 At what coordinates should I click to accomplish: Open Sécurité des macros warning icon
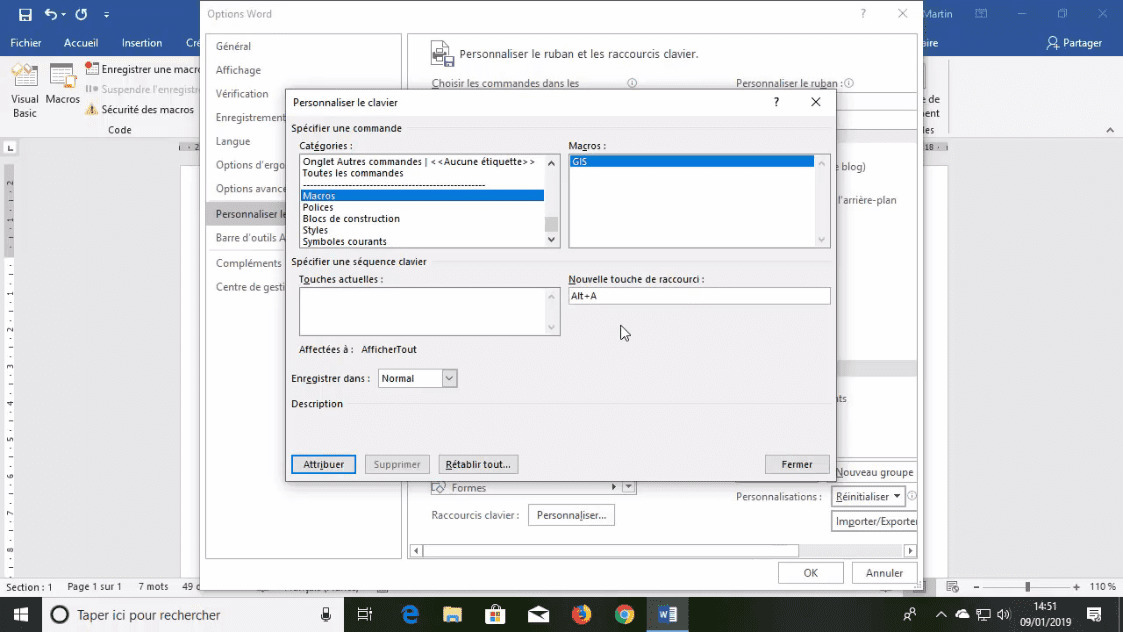(x=91, y=110)
